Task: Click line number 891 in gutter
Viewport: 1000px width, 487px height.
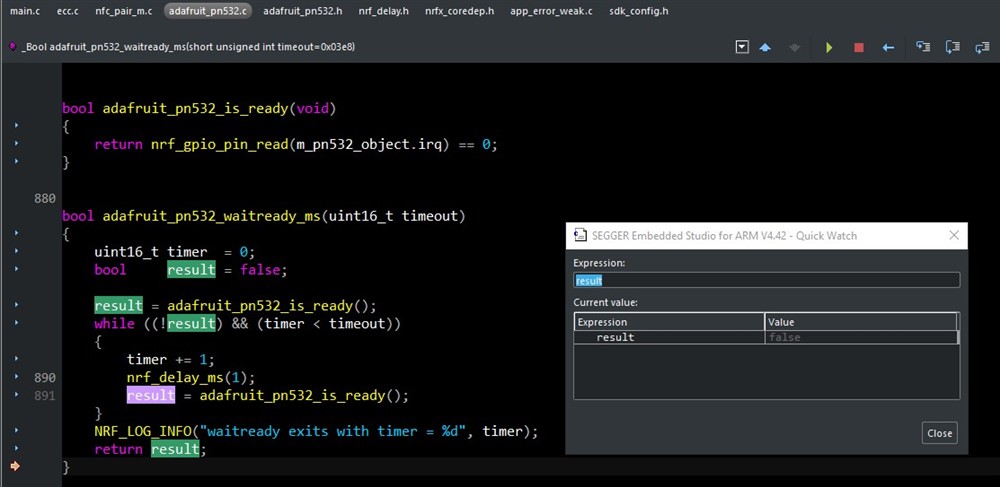Action: click(x=45, y=396)
